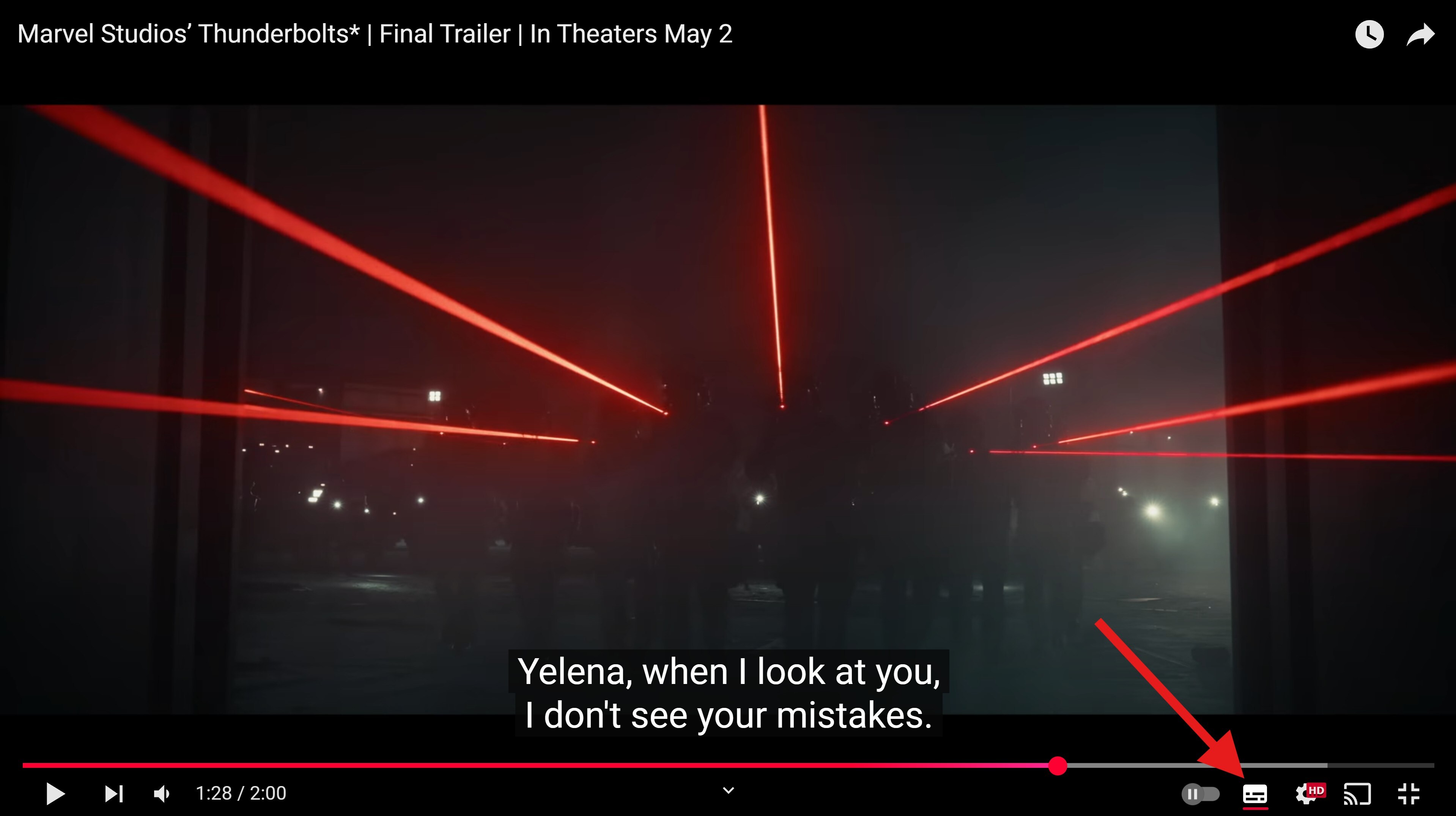Open the Share arrow icon

1420,35
